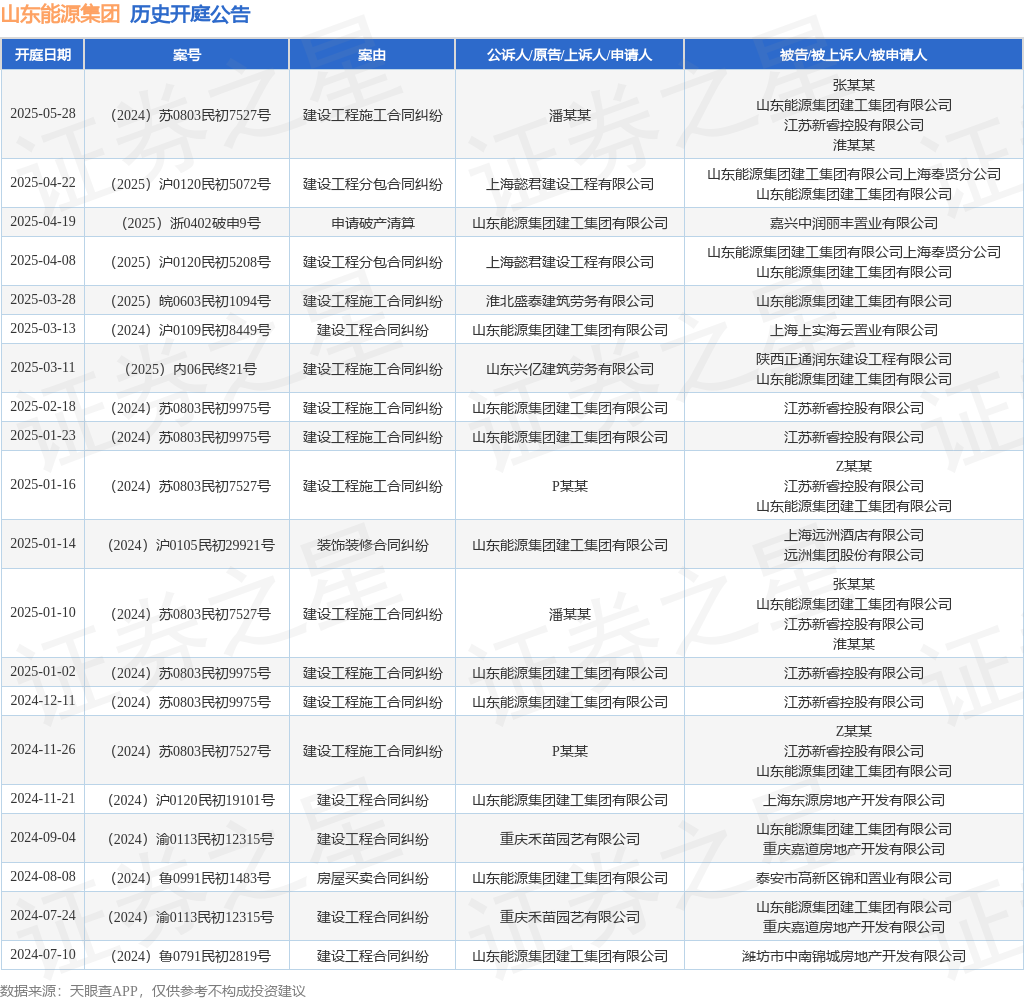This screenshot has height=1000, width=1024.
Task: Click defendant 上海上实海云置业有限公司
Action: 854,331
